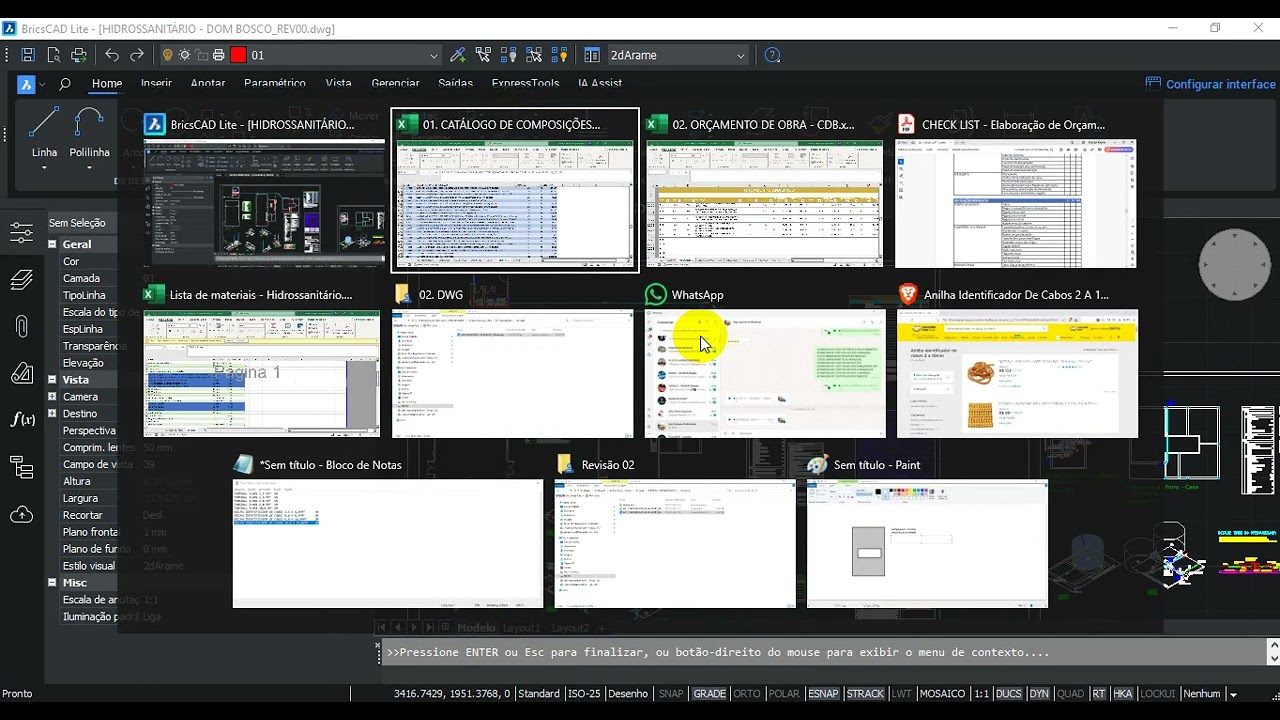Select the Polilinha drawing tool
The width and height of the screenshot is (1280, 720).
pos(89,131)
